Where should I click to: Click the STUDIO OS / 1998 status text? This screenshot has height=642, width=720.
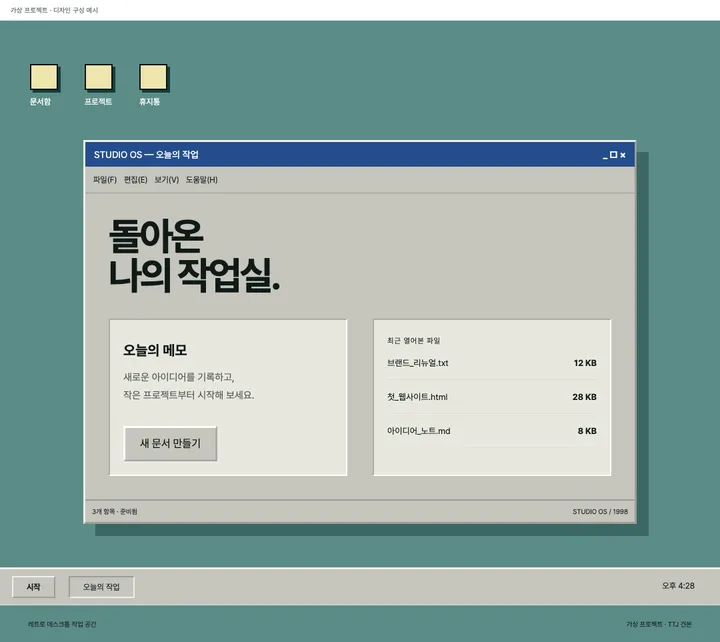point(600,511)
